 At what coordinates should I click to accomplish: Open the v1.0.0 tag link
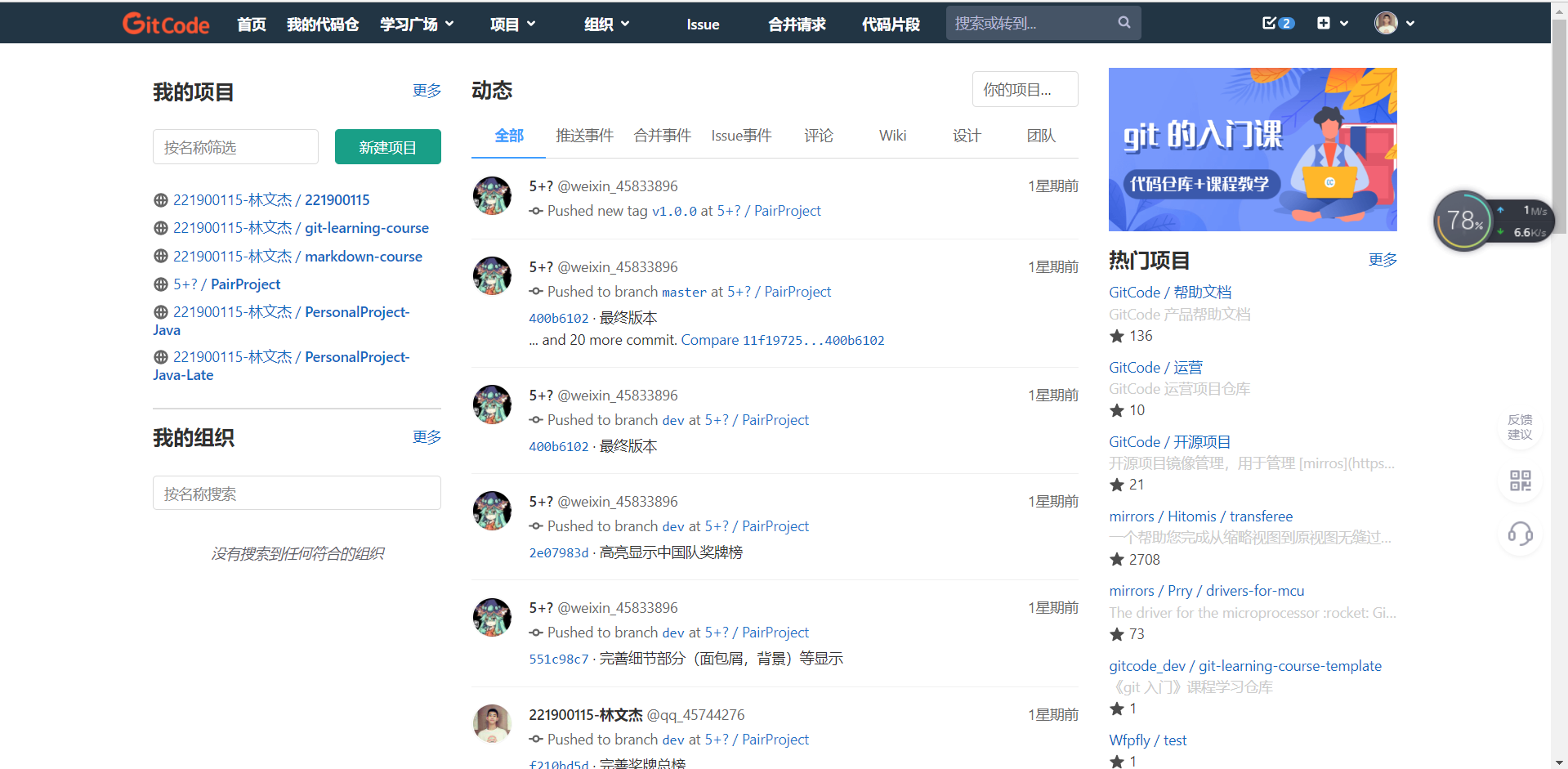point(674,211)
